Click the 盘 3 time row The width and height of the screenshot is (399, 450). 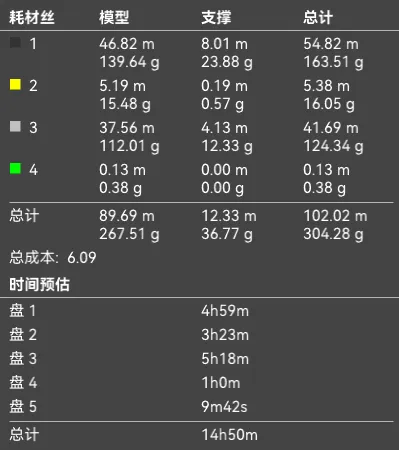199,359
